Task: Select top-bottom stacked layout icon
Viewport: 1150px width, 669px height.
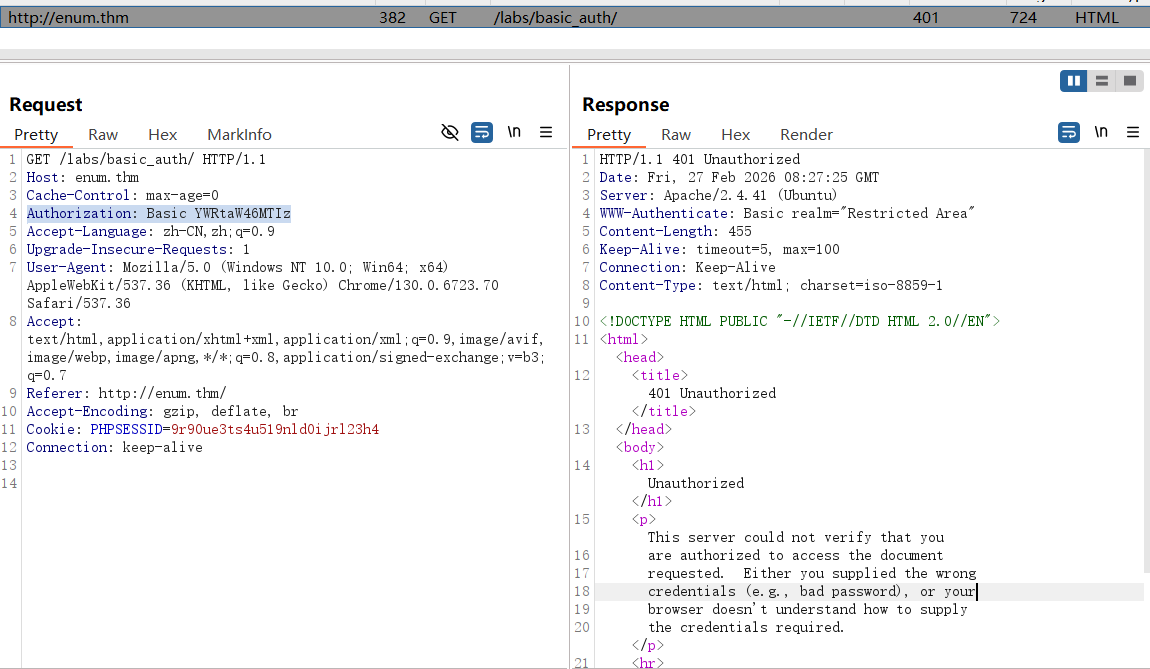Action: pyautogui.click(x=1102, y=81)
